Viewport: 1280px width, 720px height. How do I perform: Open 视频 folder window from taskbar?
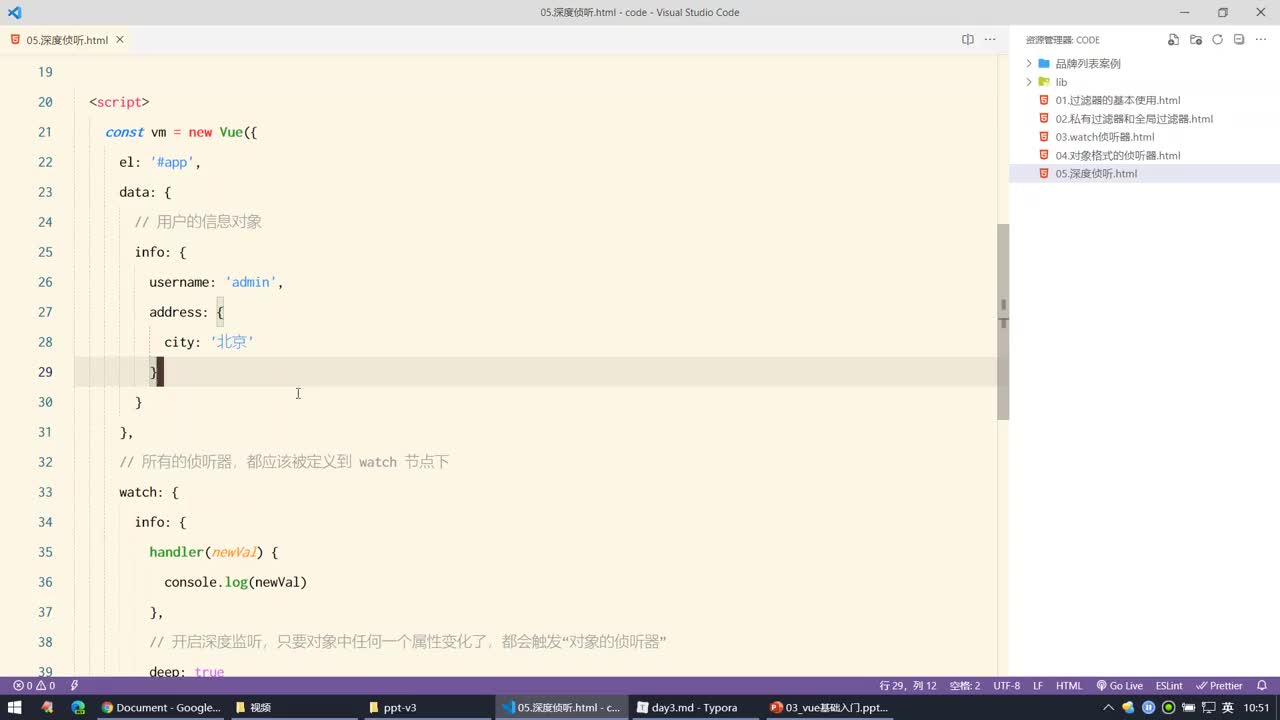click(x=295, y=707)
